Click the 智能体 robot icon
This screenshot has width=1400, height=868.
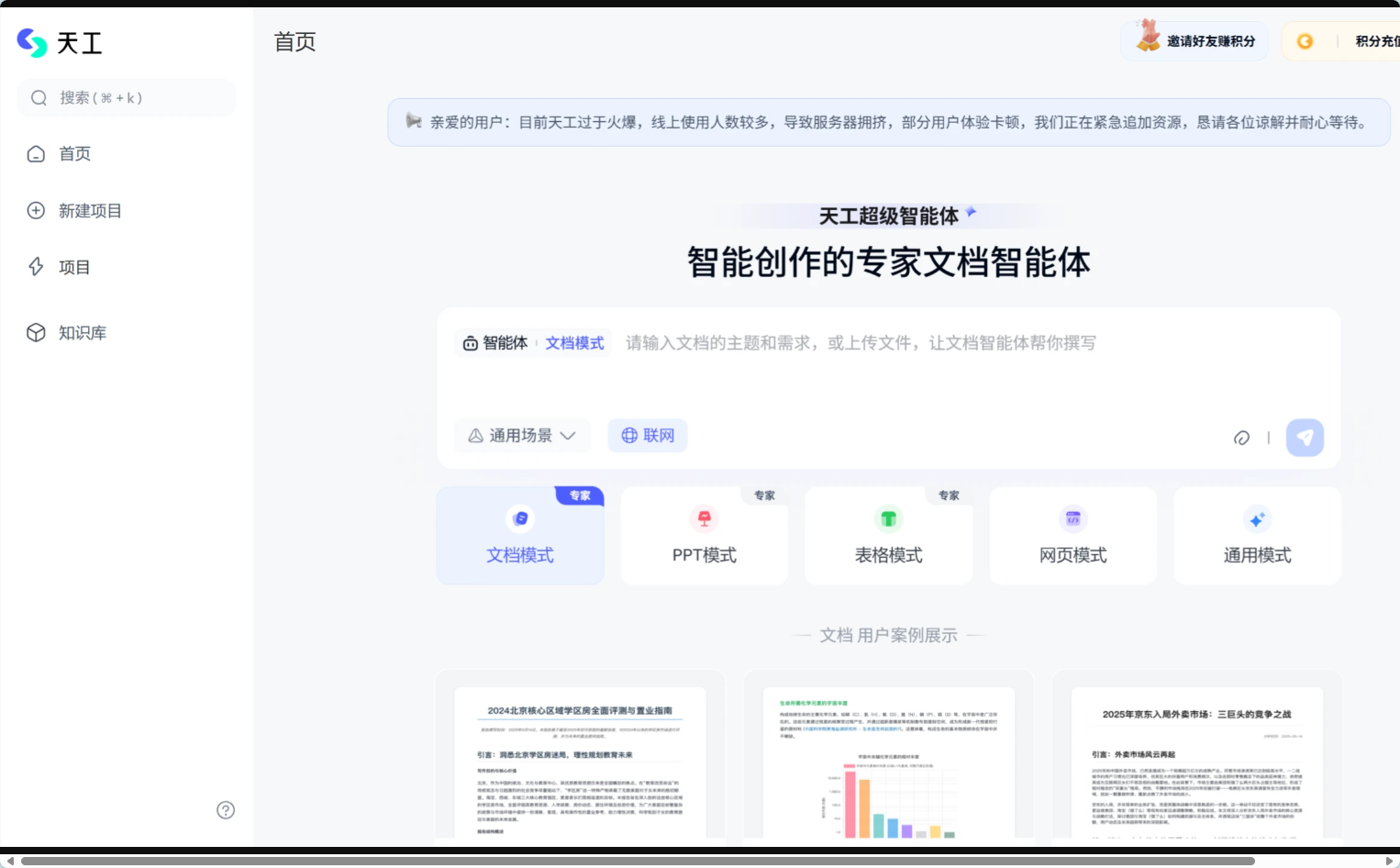point(470,343)
